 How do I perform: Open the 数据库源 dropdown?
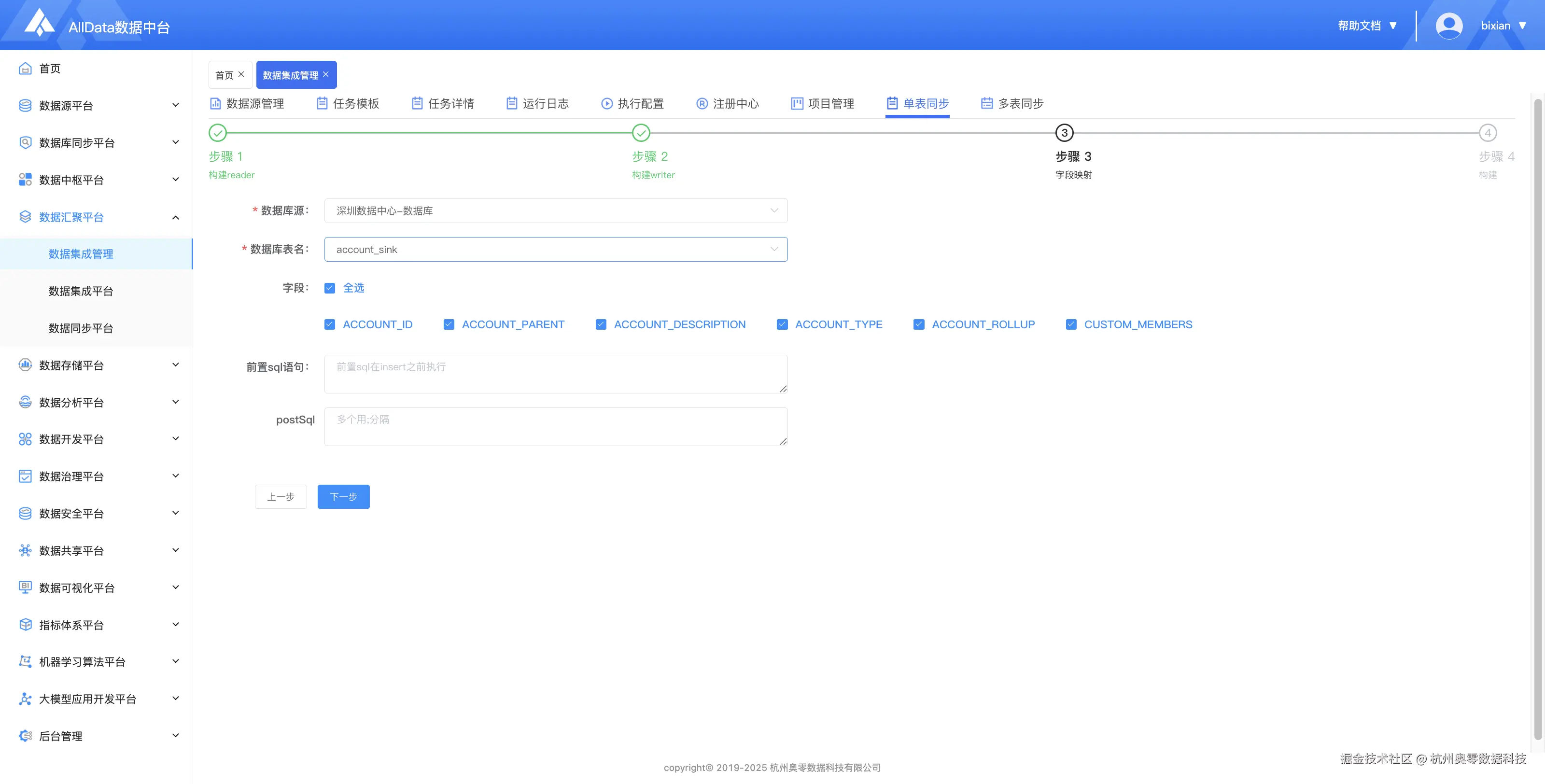[x=556, y=210]
